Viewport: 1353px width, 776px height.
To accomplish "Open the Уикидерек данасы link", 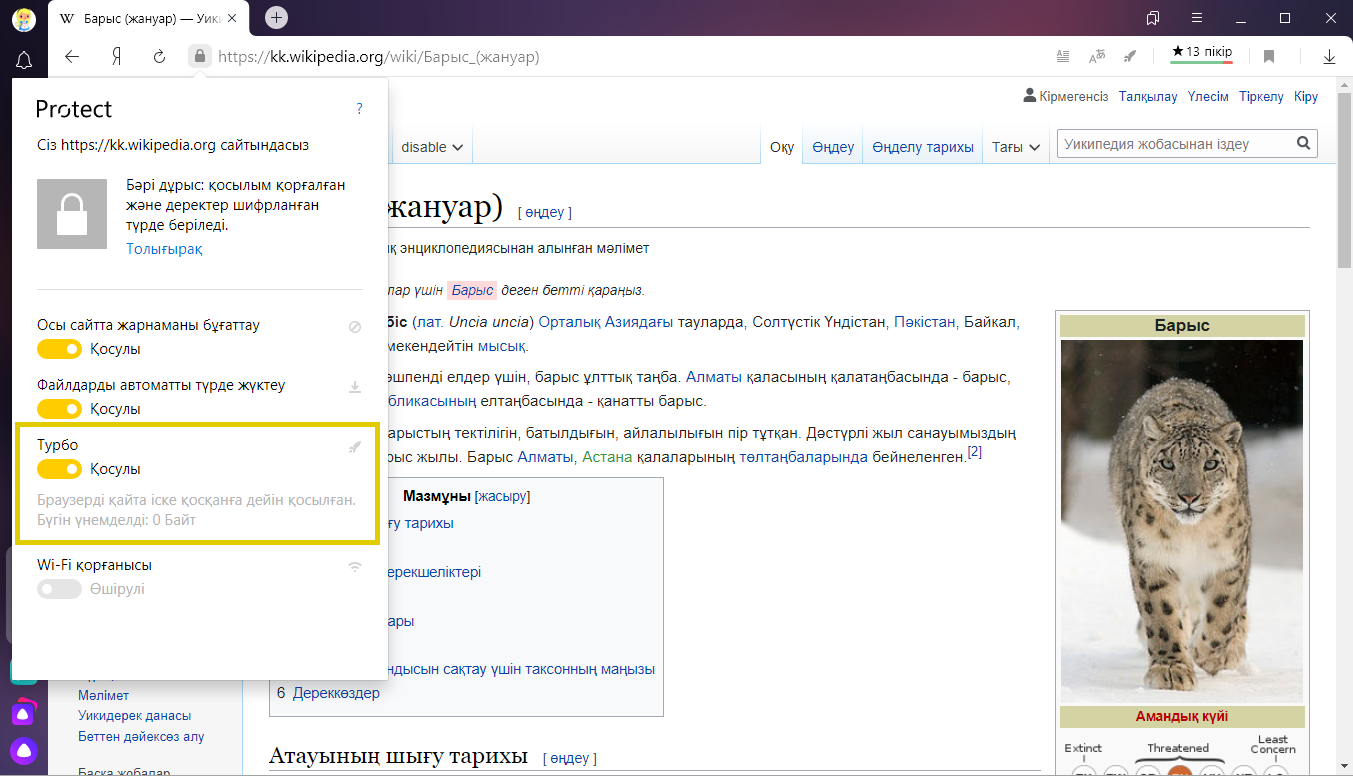I will [134, 715].
